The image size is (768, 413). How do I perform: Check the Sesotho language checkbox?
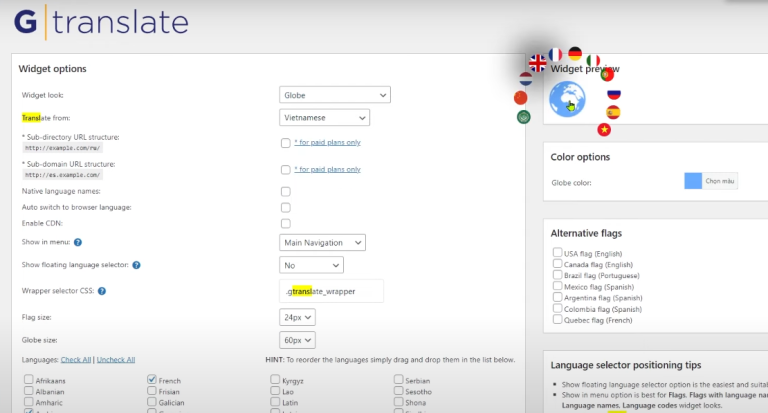(399, 390)
